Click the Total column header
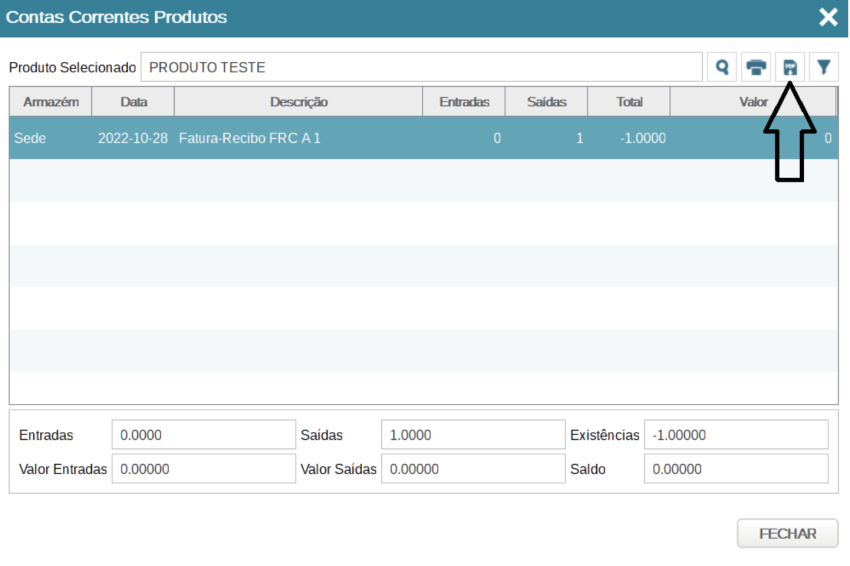 [629, 102]
